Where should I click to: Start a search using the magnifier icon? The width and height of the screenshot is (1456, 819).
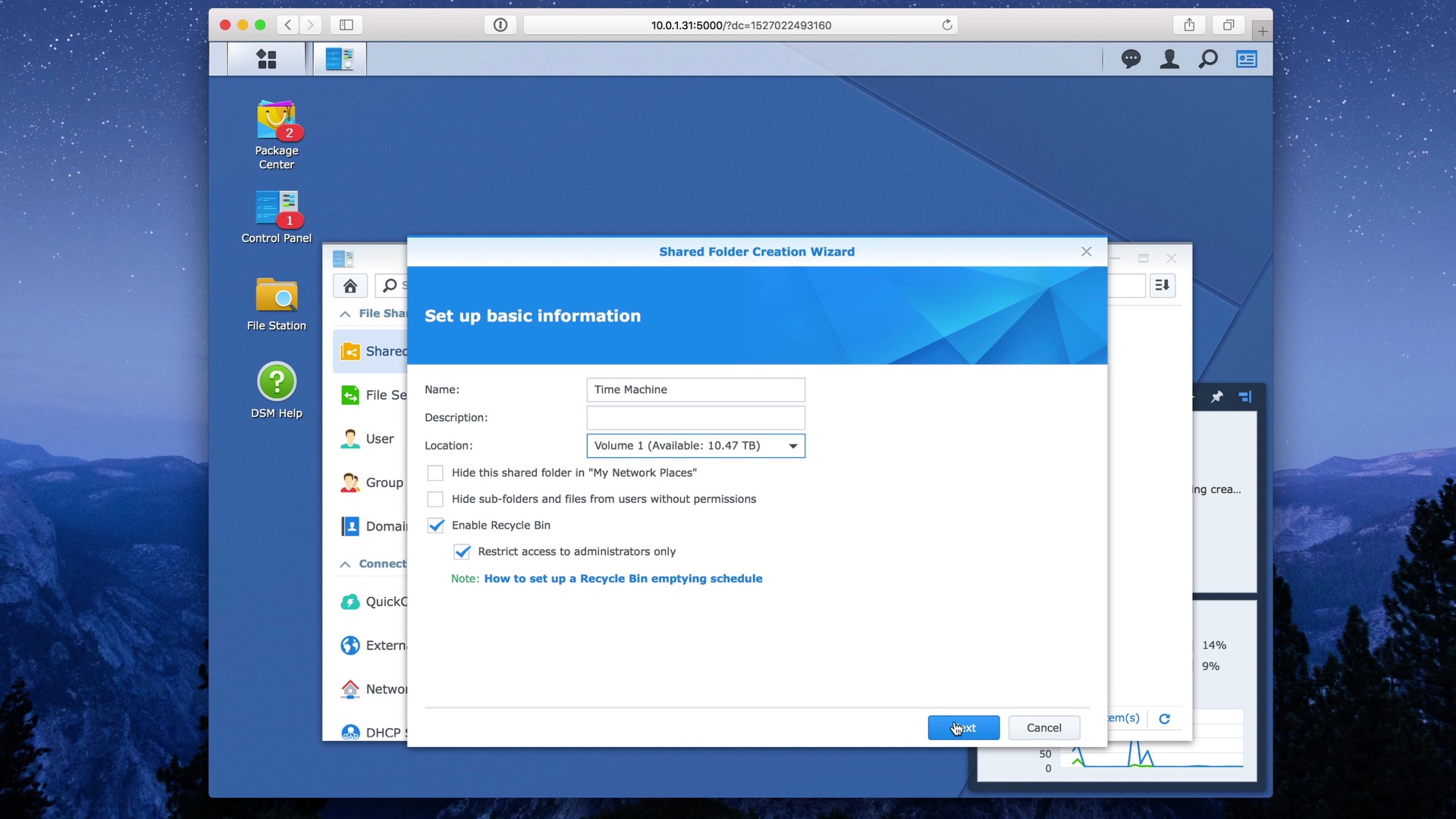click(x=1209, y=58)
